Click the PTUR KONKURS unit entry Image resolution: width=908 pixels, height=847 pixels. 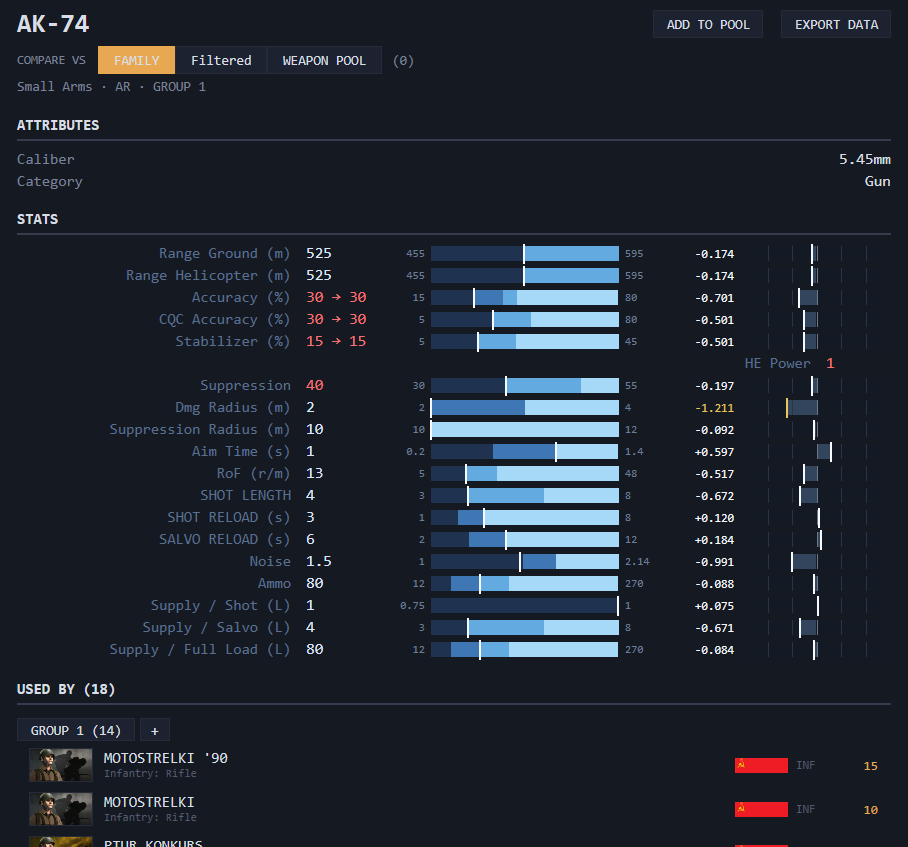coord(153,843)
